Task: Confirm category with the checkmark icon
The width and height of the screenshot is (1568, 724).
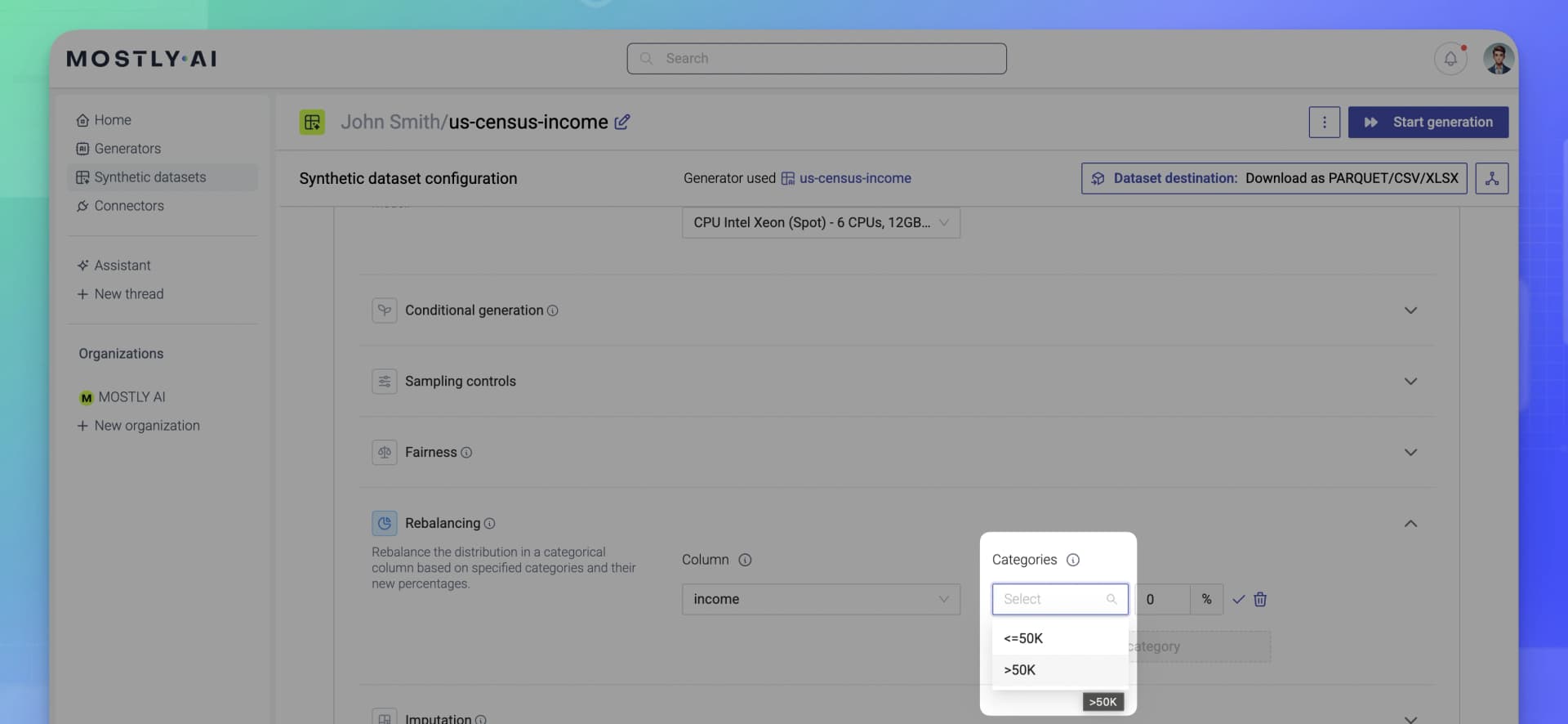Action: pyautogui.click(x=1238, y=599)
